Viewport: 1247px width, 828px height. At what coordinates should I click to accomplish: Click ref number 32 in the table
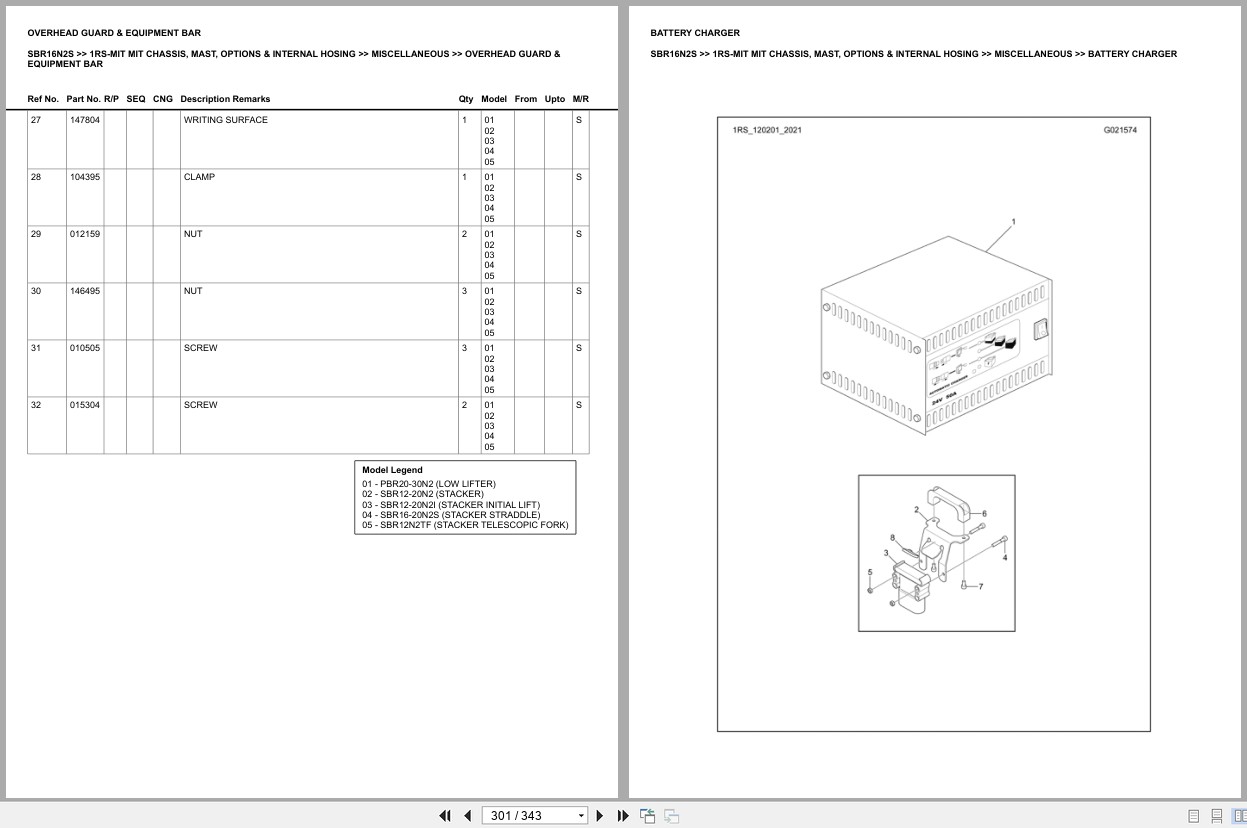(x=36, y=405)
